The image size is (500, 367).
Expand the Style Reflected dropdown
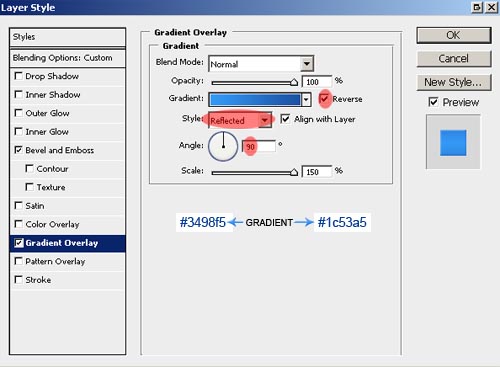coord(265,120)
